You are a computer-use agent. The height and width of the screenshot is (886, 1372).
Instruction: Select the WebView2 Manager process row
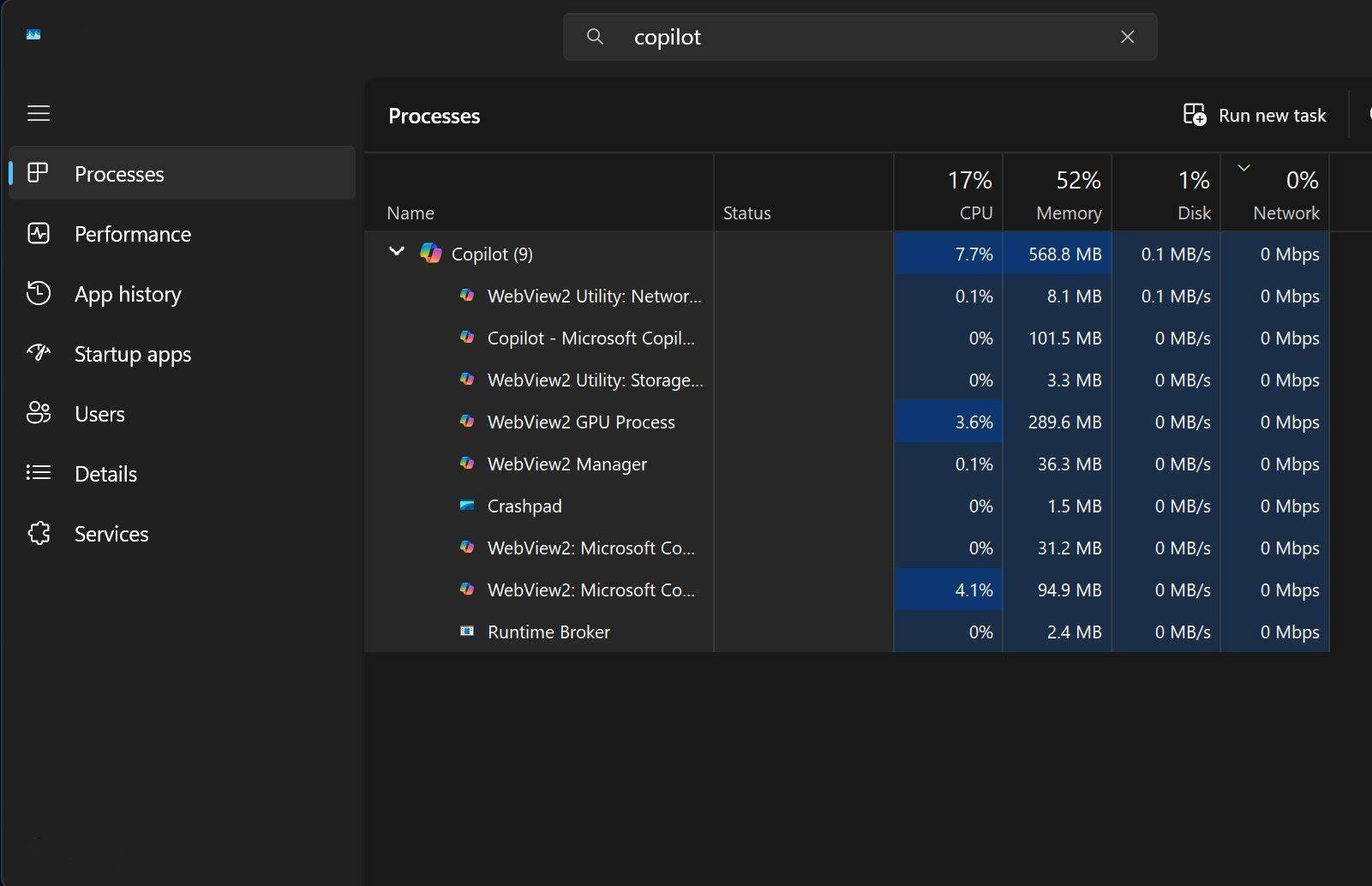click(x=847, y=464)
